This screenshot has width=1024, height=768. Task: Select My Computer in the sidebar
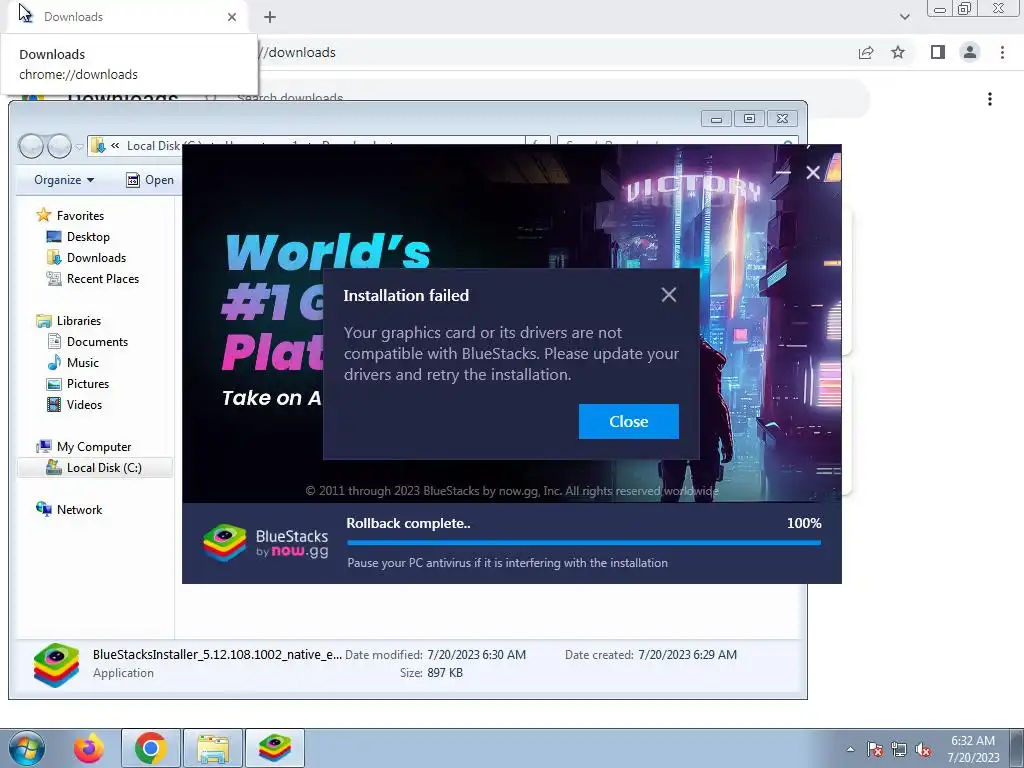tap(93, 447)
